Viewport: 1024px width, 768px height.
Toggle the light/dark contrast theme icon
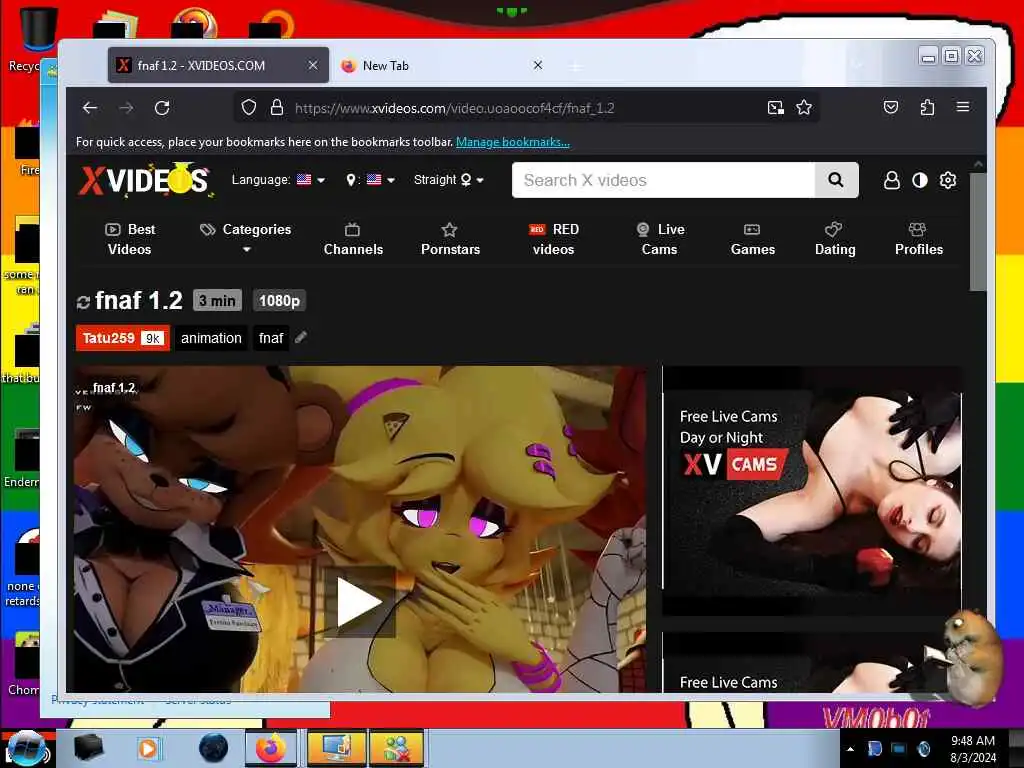click(x=920, y=180)
